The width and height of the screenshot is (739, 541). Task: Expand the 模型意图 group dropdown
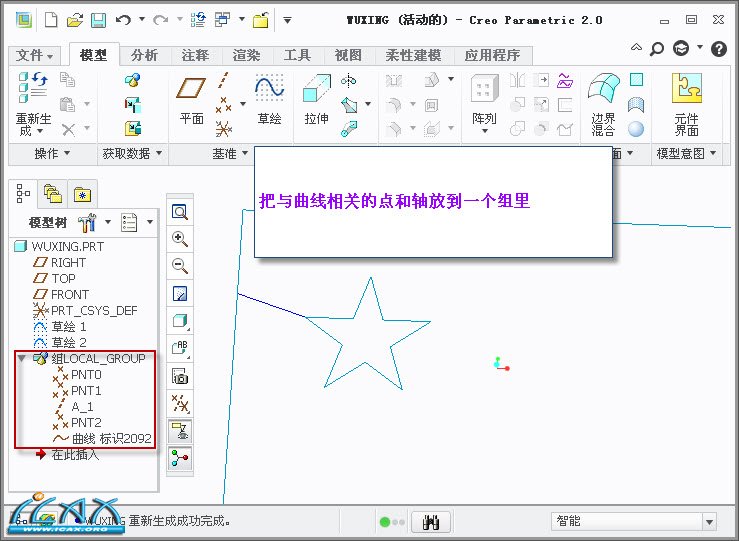tap(686, 153)
